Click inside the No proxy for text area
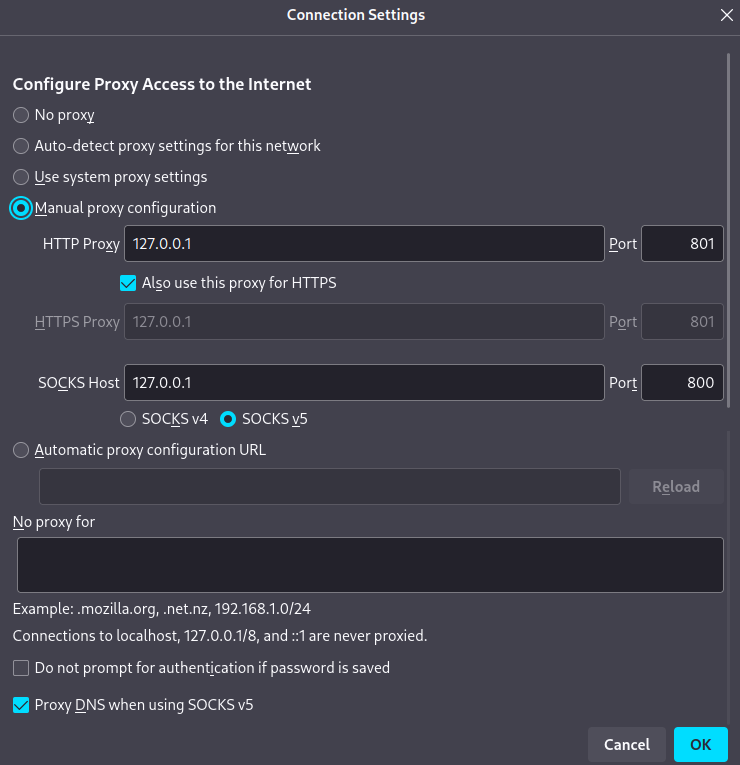Image resolution: width=740 pixels, height=765 pixels. coord(370,565)
